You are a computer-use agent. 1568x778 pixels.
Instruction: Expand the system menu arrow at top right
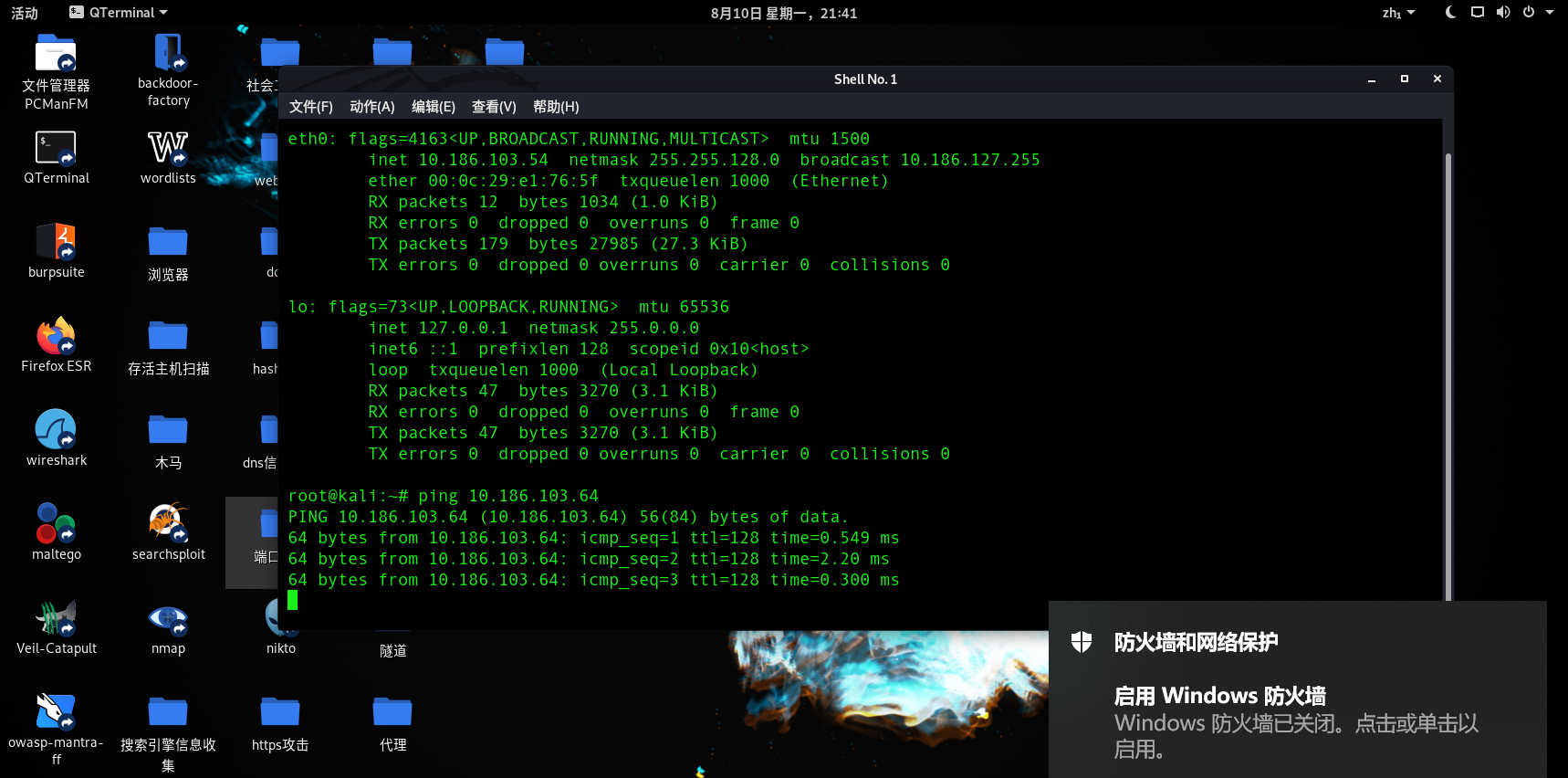1550,12
